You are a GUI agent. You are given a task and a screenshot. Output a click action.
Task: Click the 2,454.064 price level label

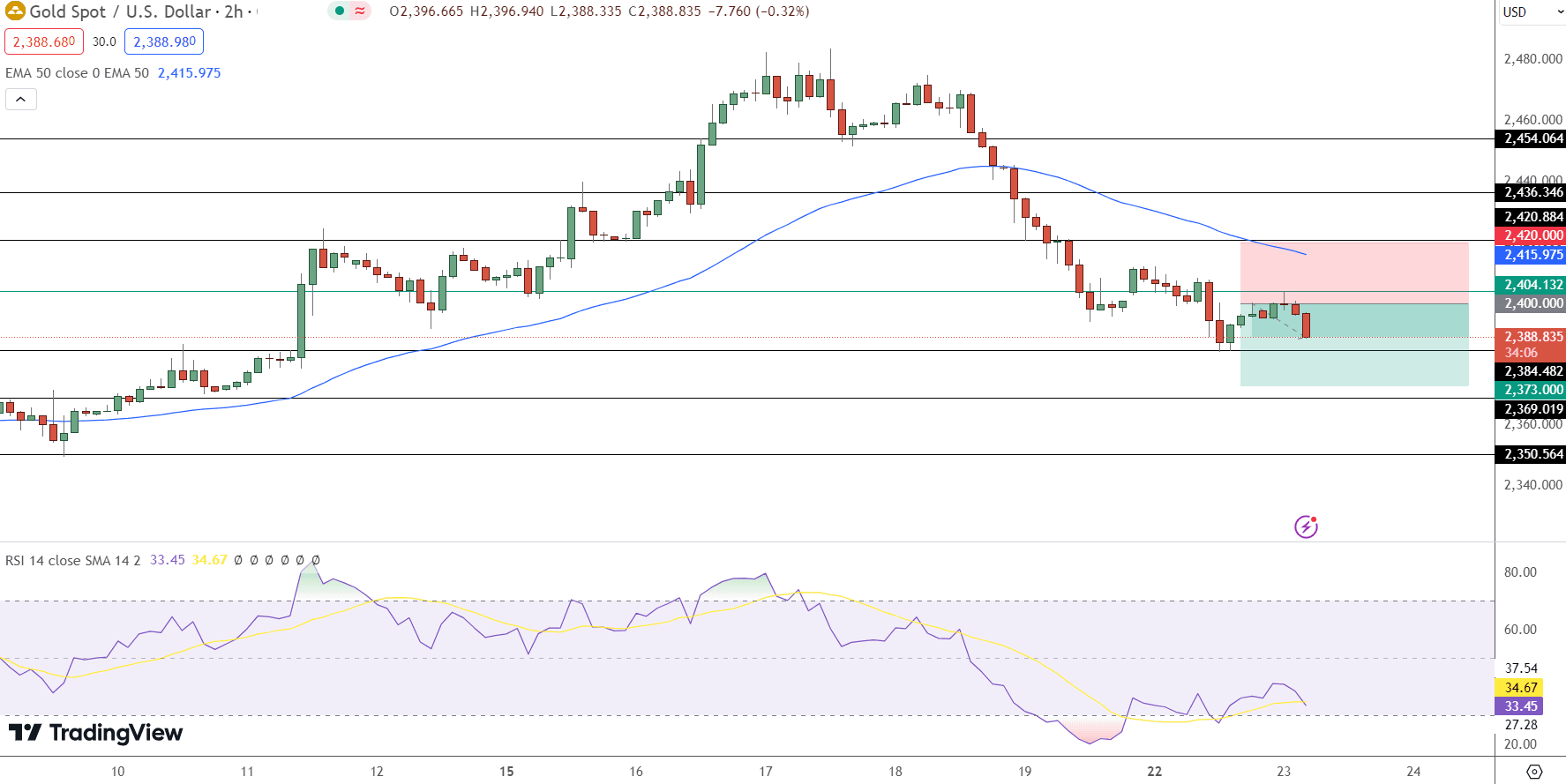pos(1531,138)
